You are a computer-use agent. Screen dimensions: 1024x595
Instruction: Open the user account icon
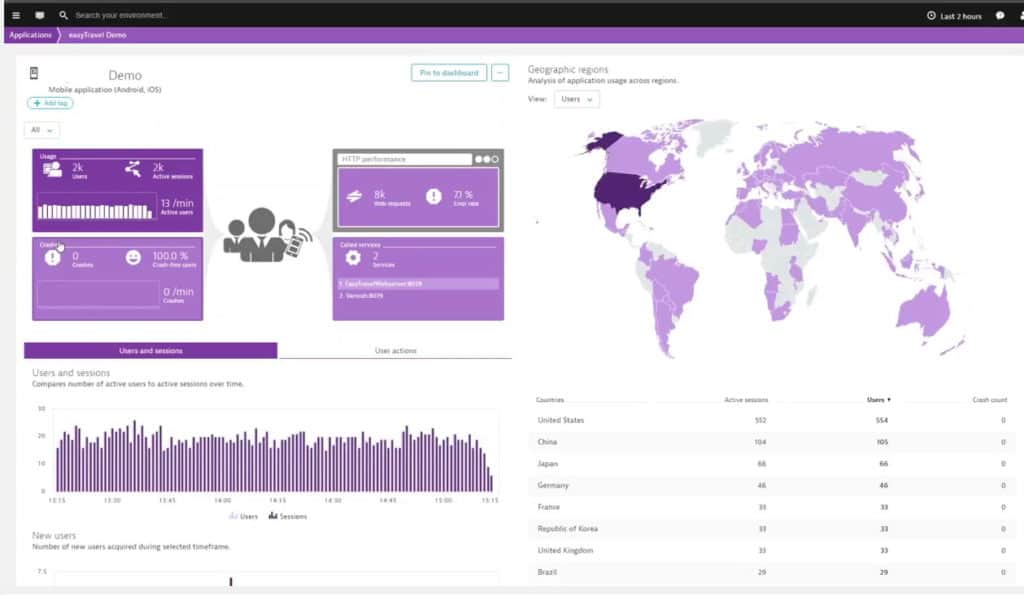[1021, 16]
